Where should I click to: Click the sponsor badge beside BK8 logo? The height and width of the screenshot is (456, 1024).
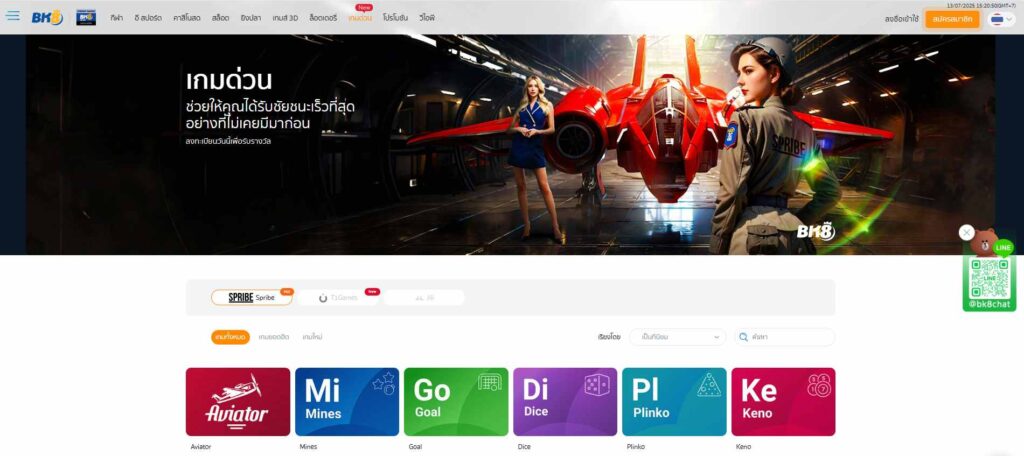tap(86, 18)
